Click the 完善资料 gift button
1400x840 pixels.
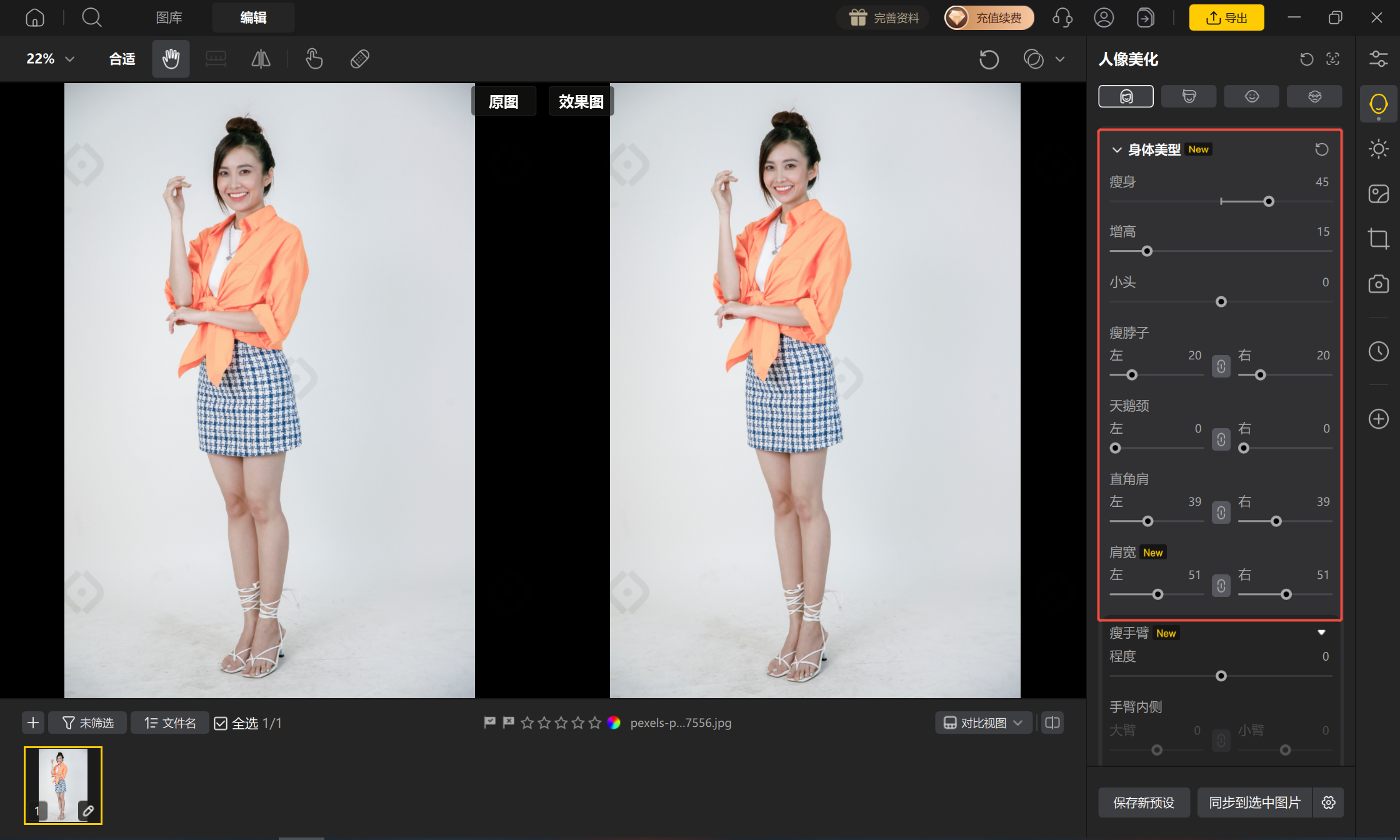pos(883,17)
